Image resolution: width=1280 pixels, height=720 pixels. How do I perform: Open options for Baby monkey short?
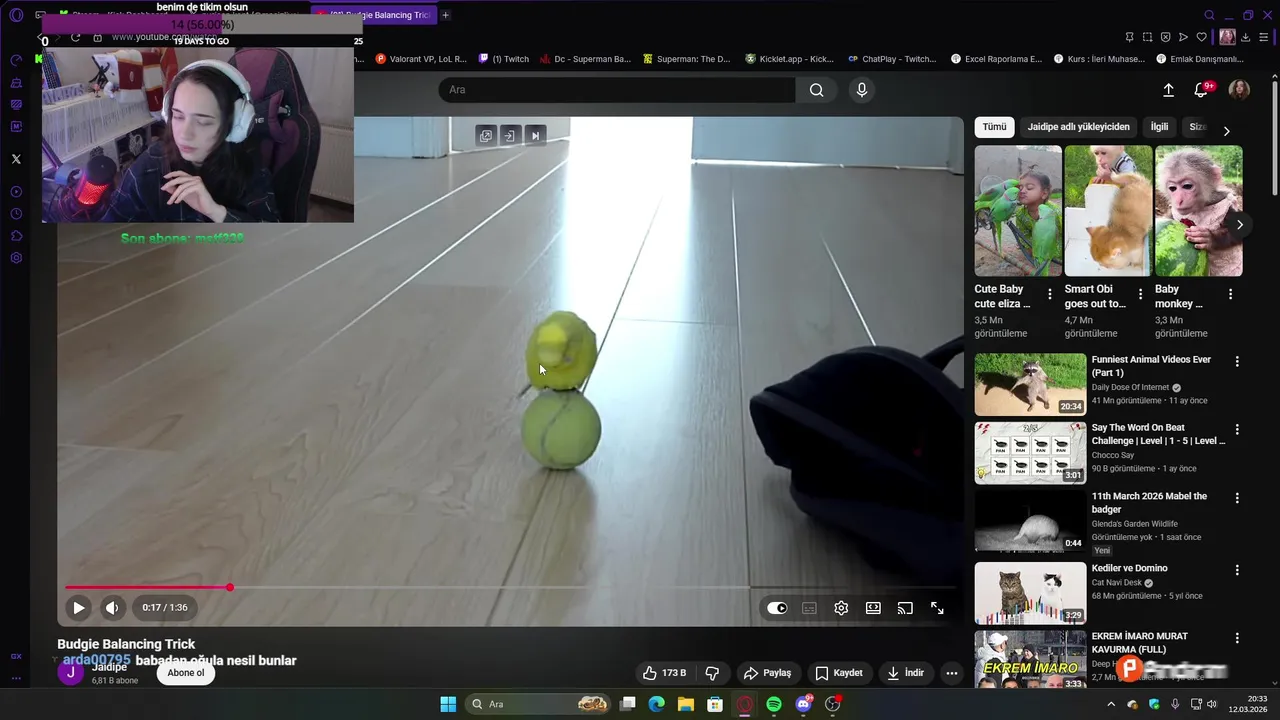coord(1230,294)
